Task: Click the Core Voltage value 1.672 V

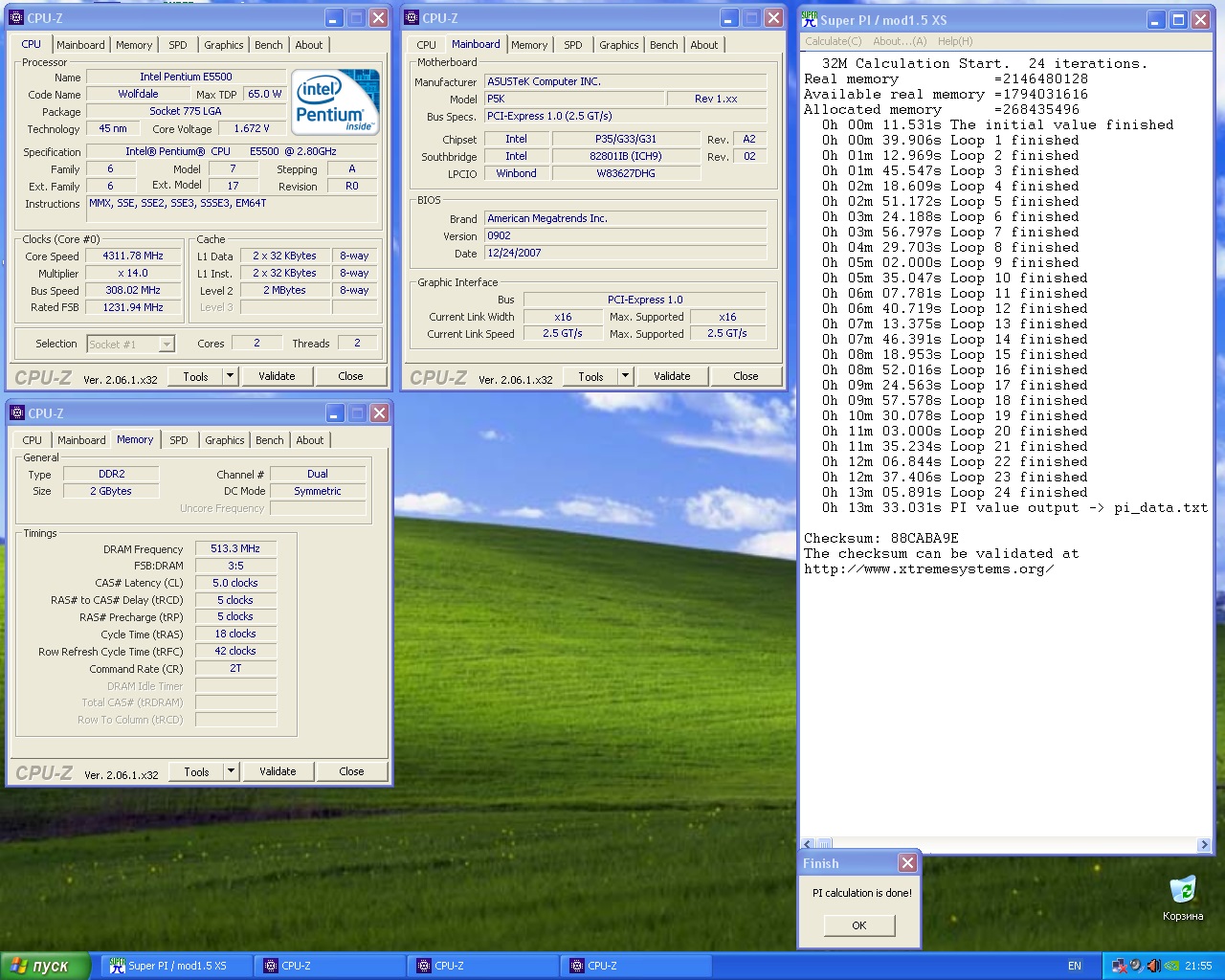Action: click(x=252, y=128)
